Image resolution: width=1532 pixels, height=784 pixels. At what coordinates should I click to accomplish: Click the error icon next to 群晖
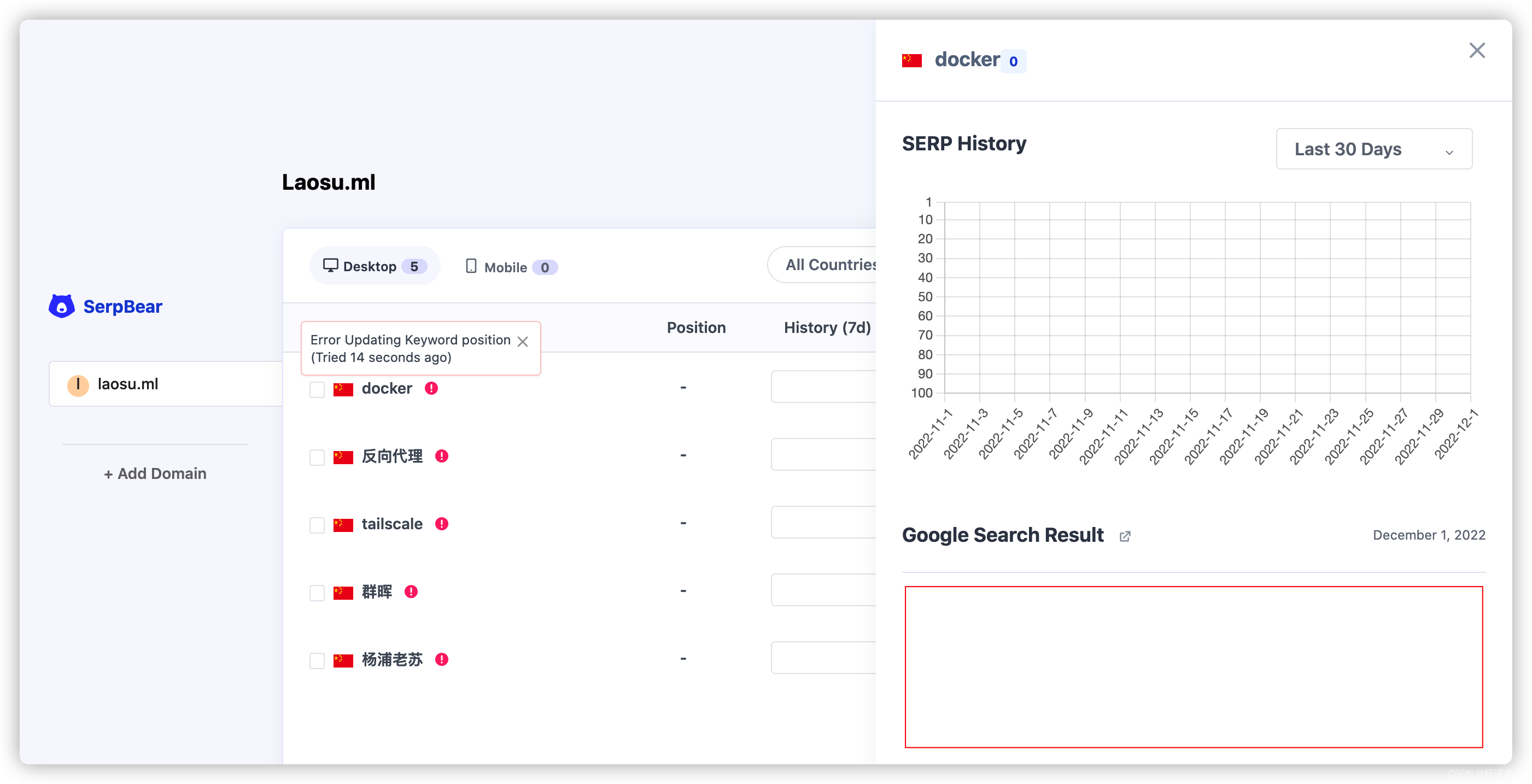coord(411,592)
